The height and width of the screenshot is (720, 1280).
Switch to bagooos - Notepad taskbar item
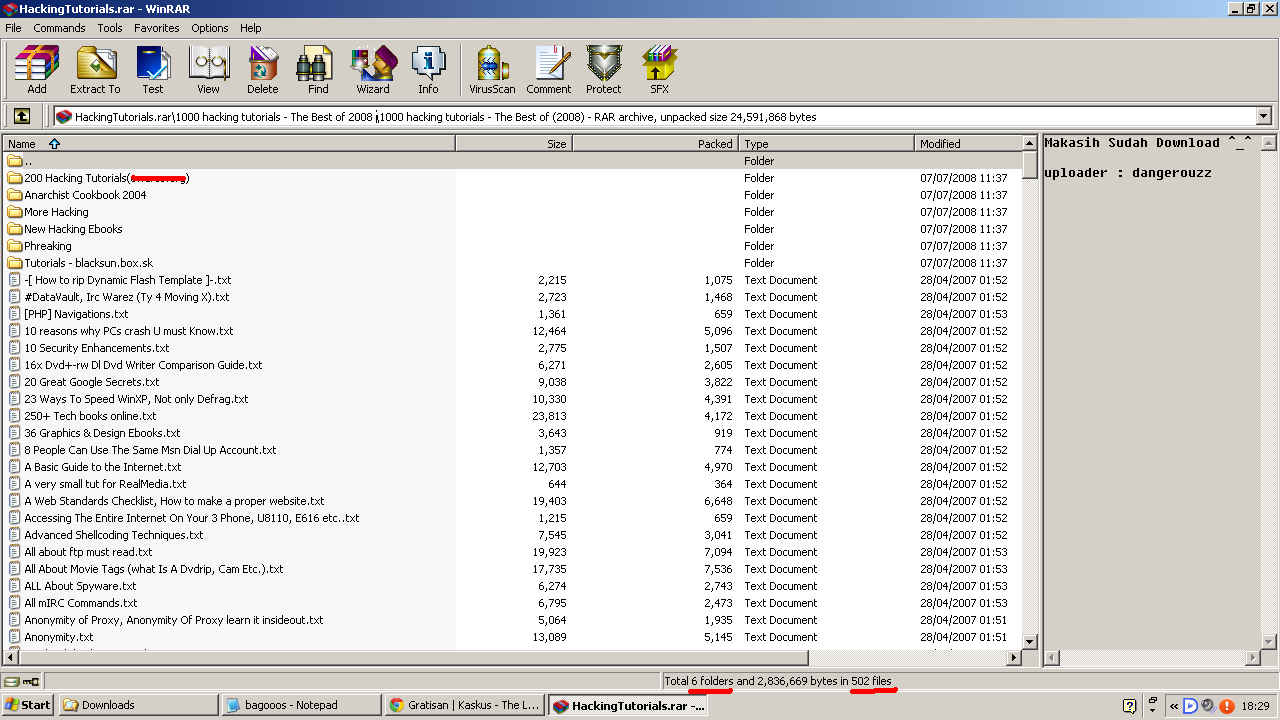coord(302,705)
